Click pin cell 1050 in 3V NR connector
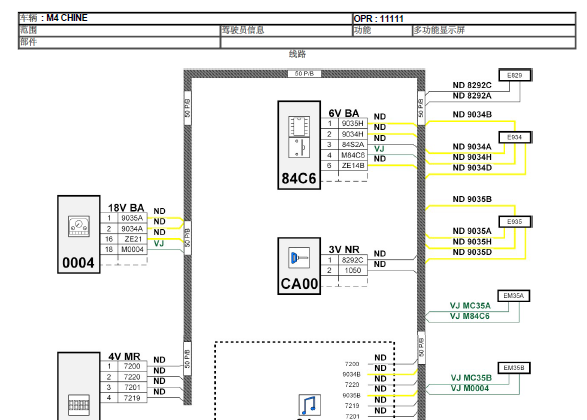The width and height of the screenshot is (587, 420). (x=353, y=270)
